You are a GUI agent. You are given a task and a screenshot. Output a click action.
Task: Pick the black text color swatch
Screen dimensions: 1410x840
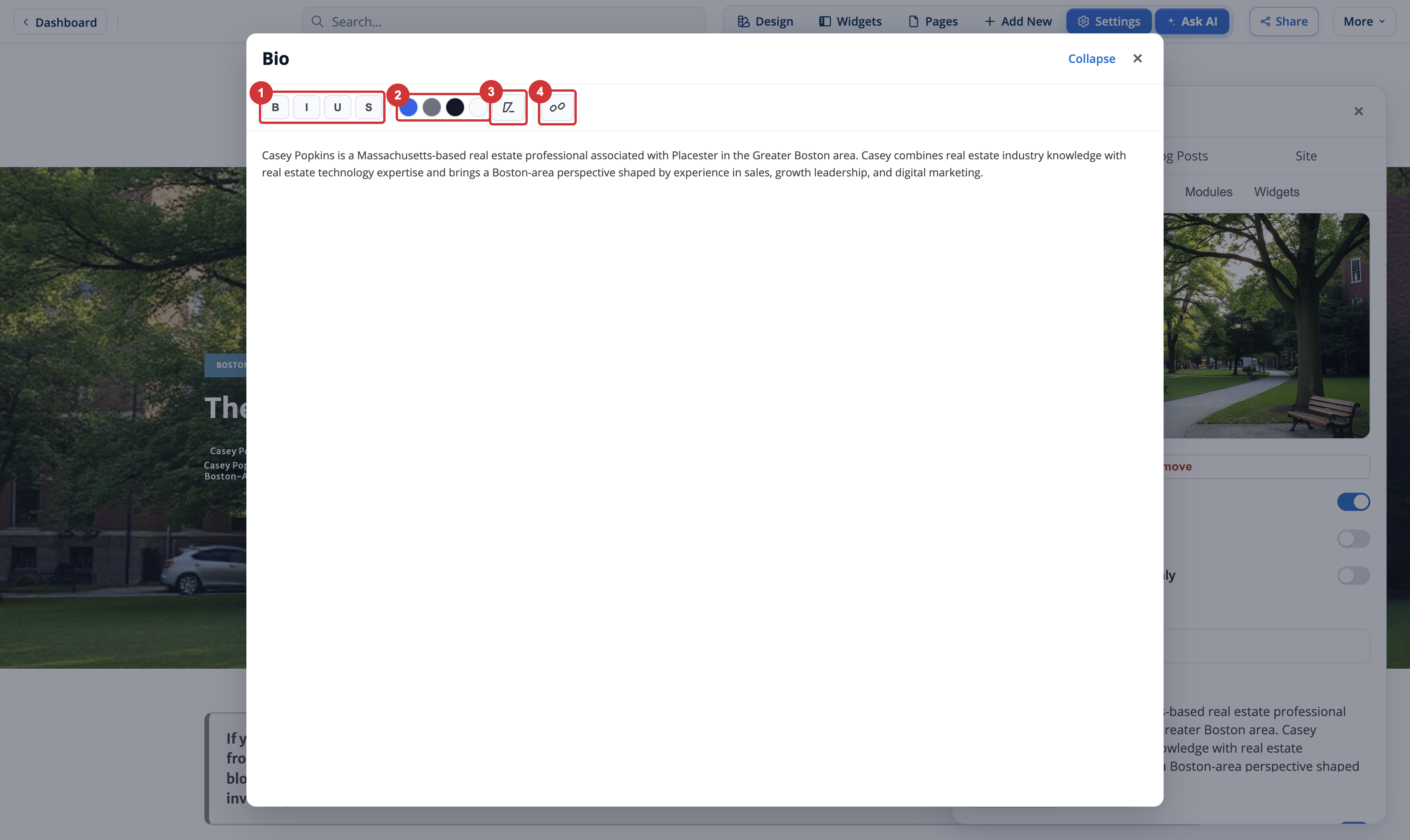(455, 108)
